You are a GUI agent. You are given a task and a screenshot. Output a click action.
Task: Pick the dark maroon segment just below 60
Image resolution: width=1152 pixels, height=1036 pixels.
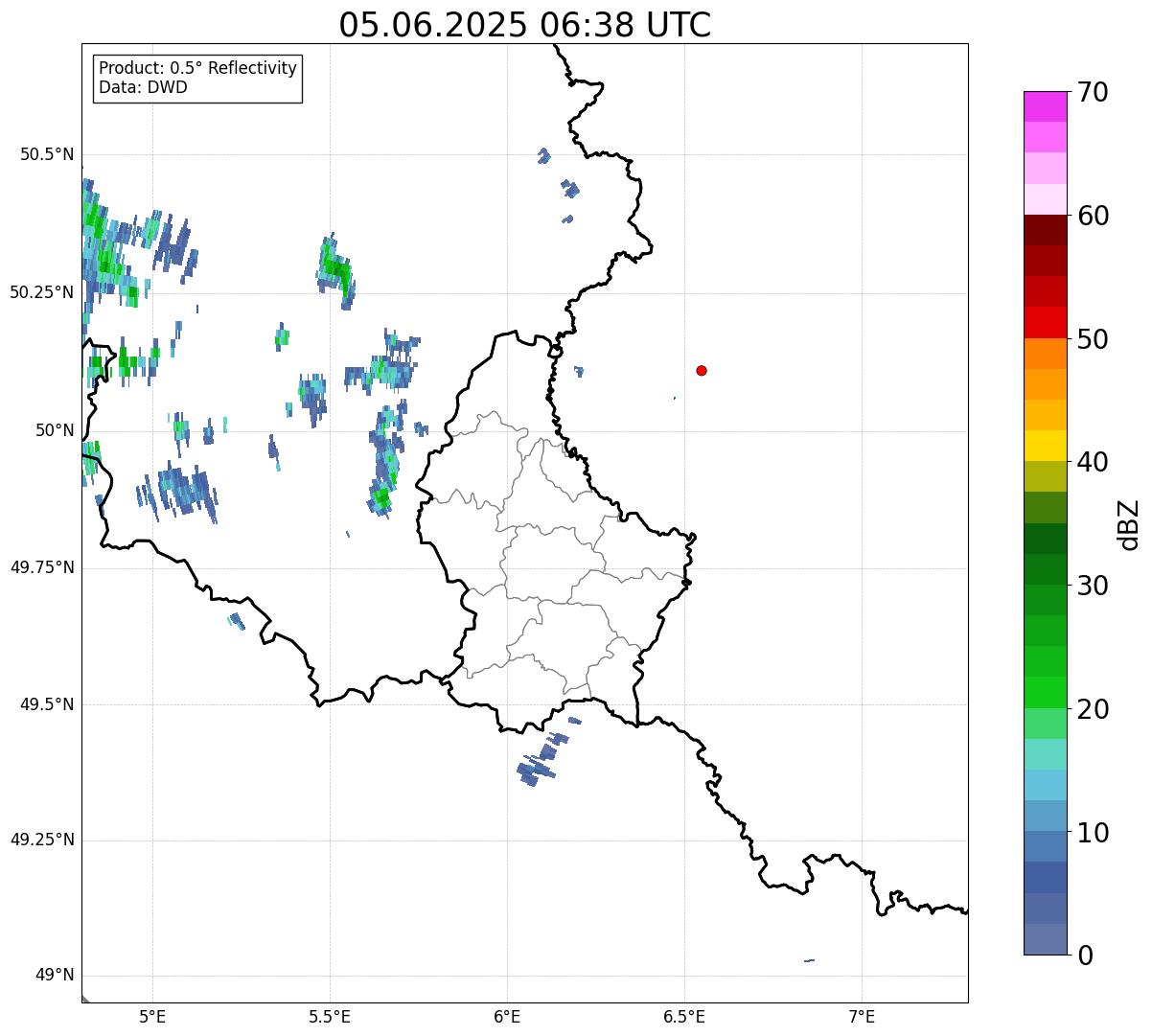click(x=1046, y=231)
